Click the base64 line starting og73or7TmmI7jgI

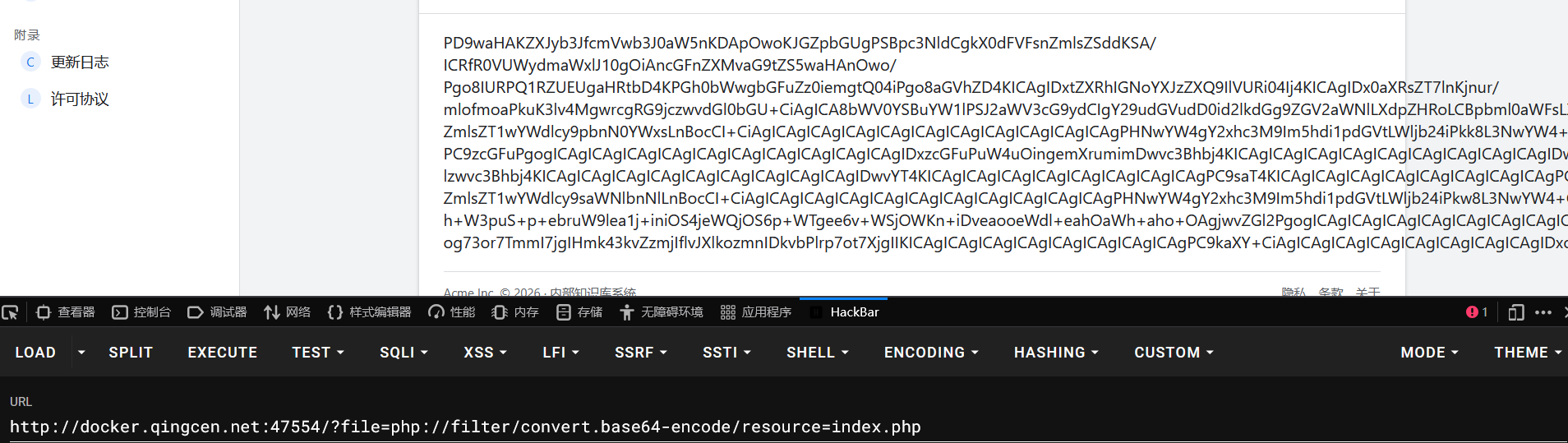coord(1006,242)
